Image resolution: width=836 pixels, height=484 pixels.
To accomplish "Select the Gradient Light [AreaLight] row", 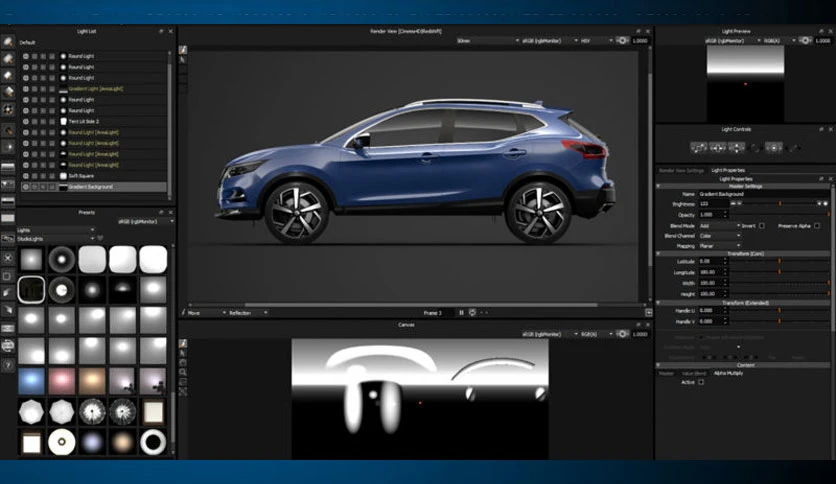I will click(93, 89).
